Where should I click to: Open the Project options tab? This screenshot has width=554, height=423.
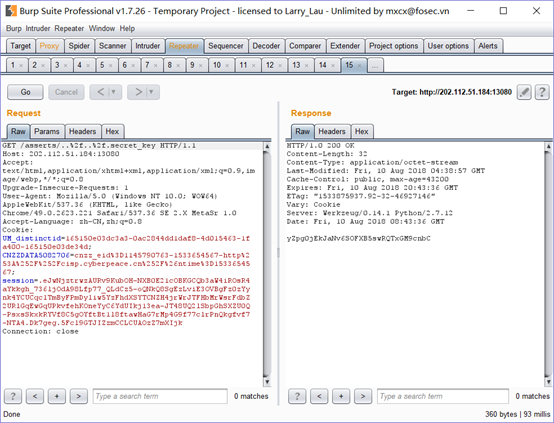point(394,46)
